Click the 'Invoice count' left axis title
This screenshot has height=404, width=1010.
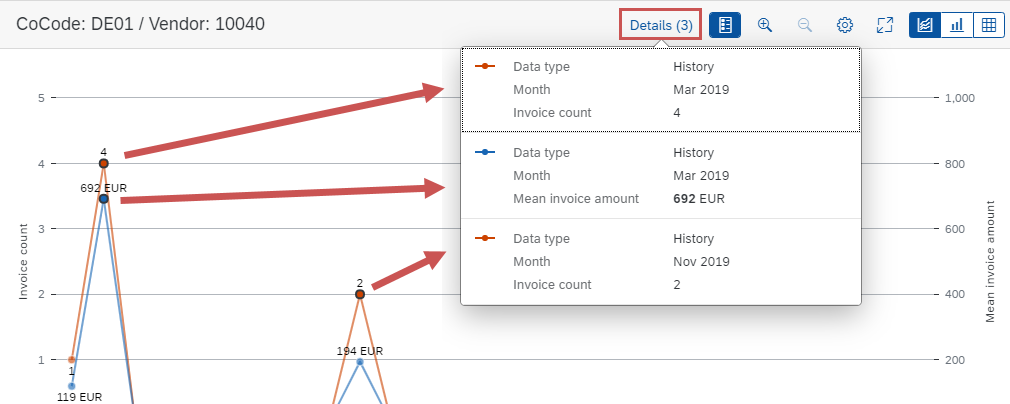tap(24, 262)
